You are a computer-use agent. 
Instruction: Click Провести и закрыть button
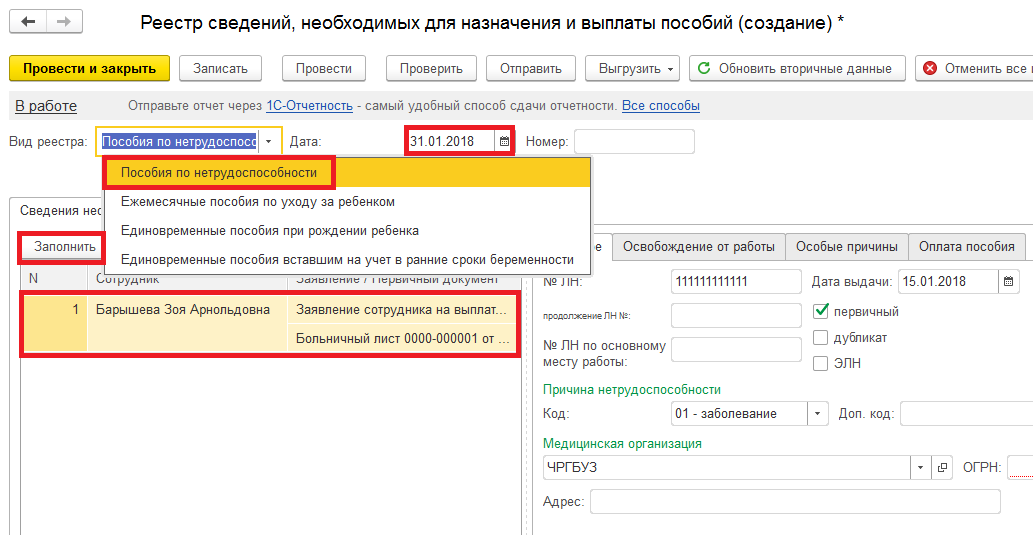90,69
